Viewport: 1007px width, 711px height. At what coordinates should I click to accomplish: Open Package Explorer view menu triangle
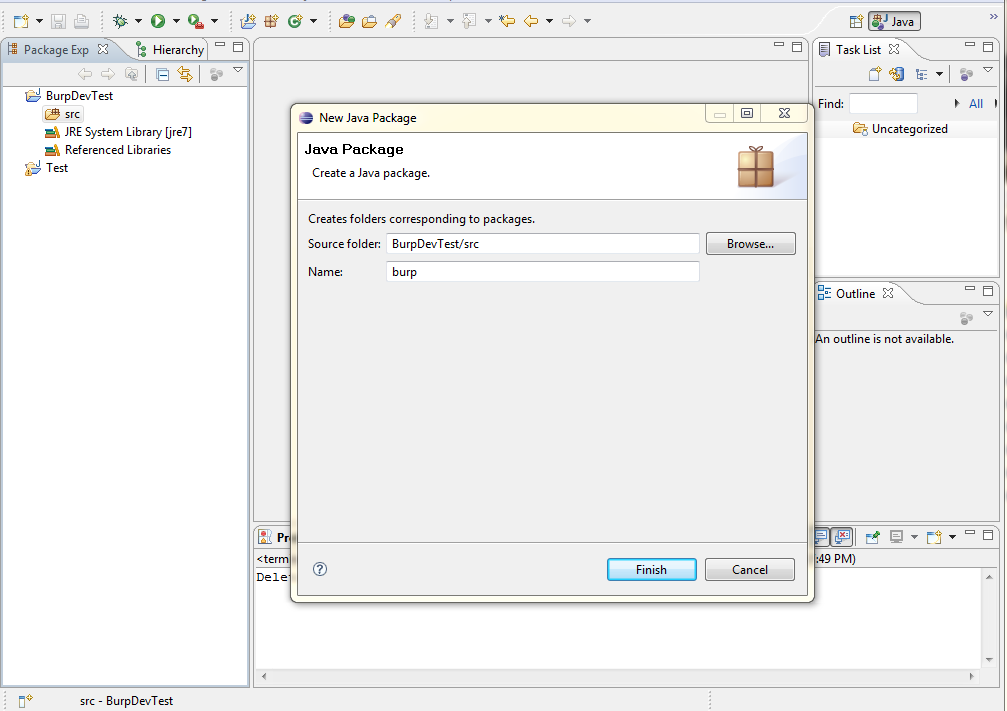[238, 70]
